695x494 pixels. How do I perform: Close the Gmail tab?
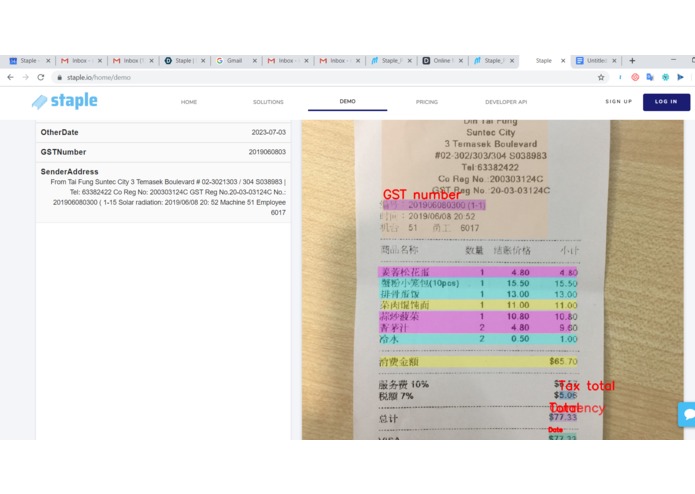point(255,61)
